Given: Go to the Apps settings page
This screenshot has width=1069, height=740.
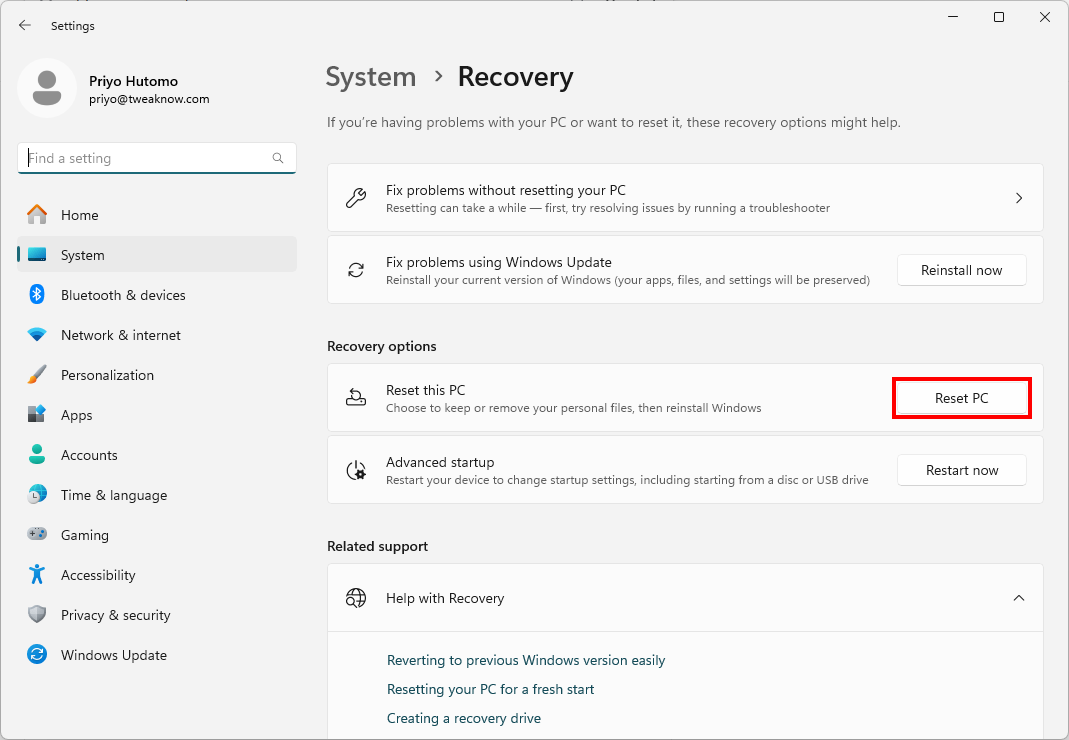Looking at the screenshot, I should [x=76, y=415].
